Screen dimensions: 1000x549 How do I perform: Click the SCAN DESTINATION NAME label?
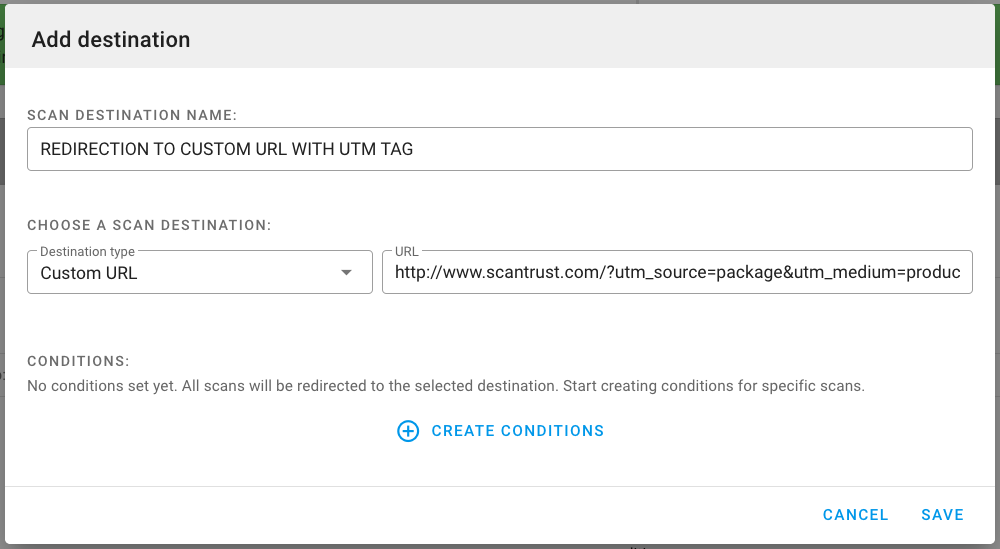tap(132, 116)
